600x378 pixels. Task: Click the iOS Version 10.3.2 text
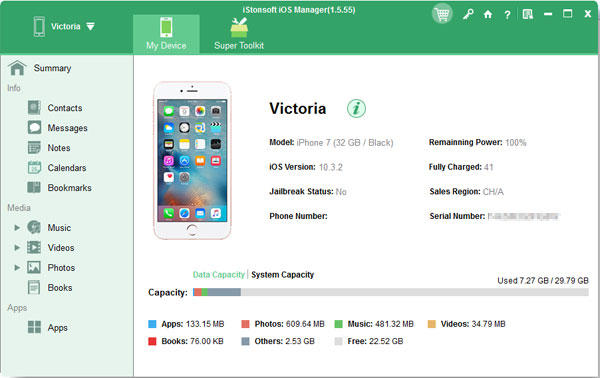pos(331,167)
